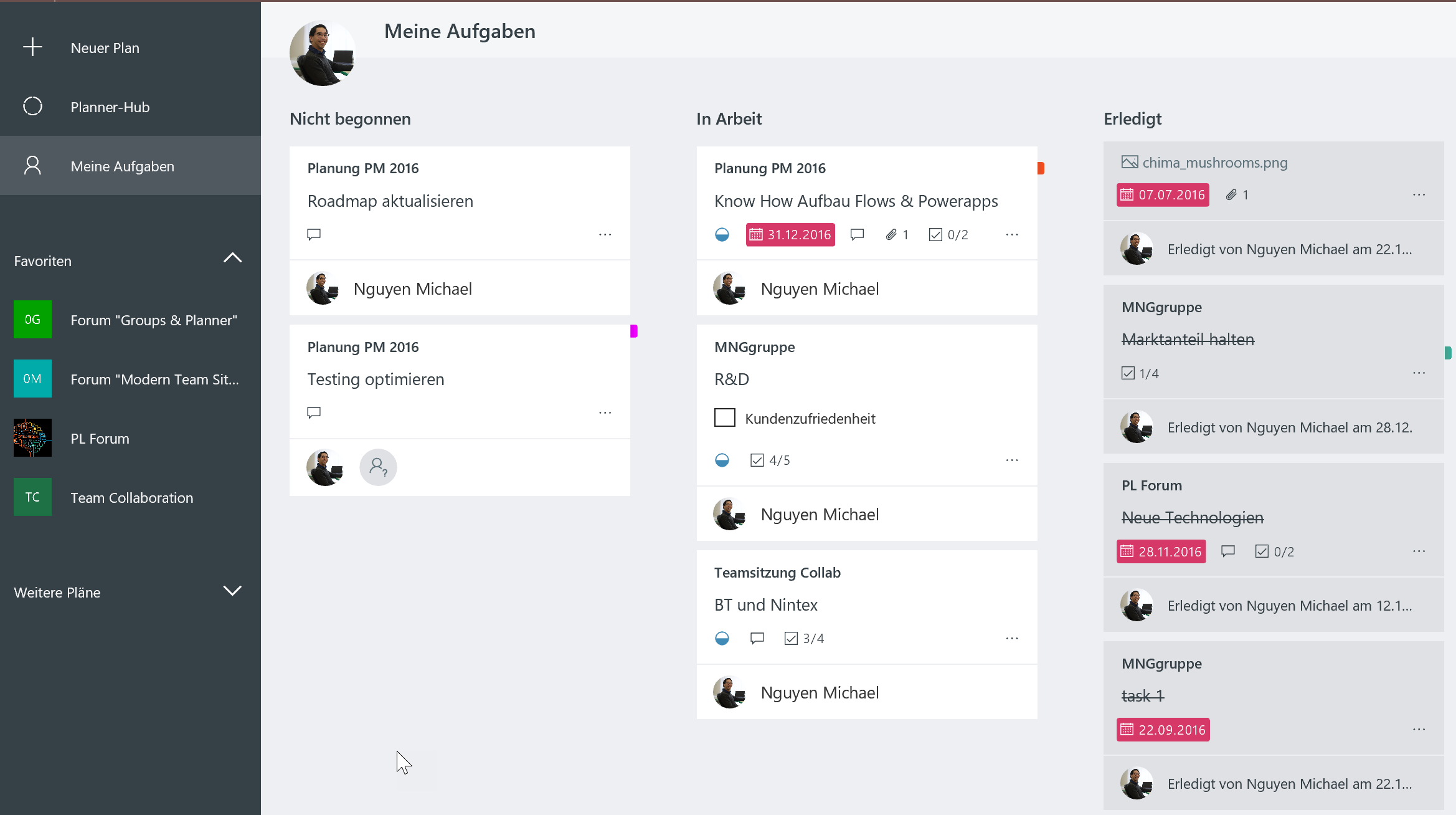1456x815 pixels.
Task: Open more options on chima_mushrooms.png card
Action: point(1419,195)
